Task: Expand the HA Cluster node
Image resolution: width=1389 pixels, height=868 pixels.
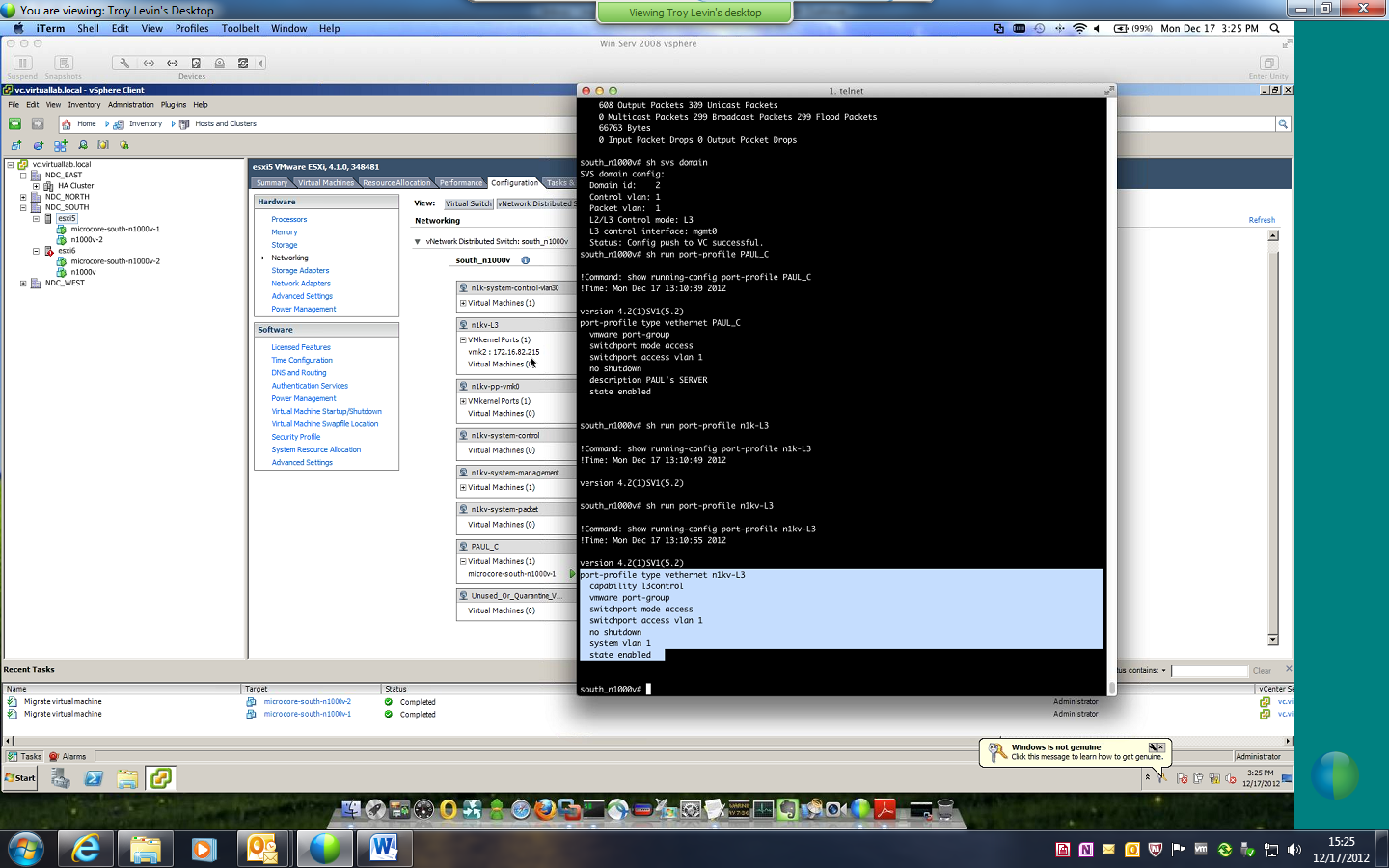Action: point(36,186)
